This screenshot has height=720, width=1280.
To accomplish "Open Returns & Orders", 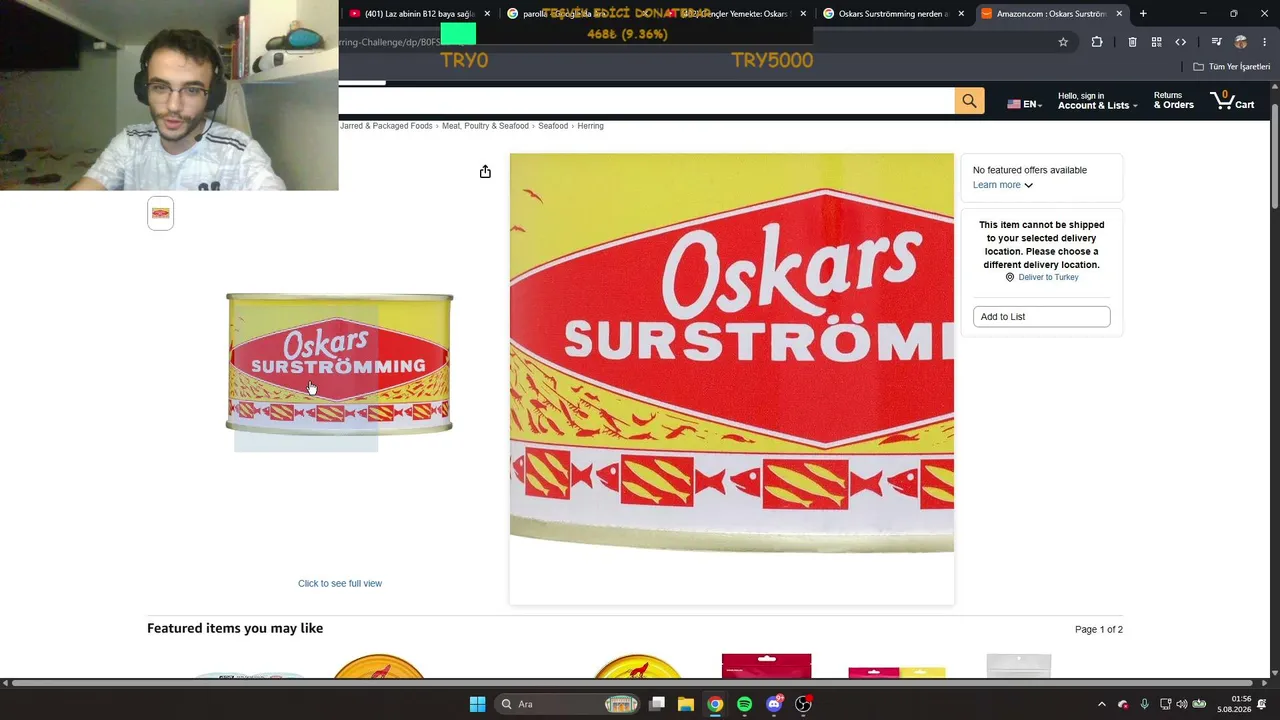I will click(x=1173, y=101).
